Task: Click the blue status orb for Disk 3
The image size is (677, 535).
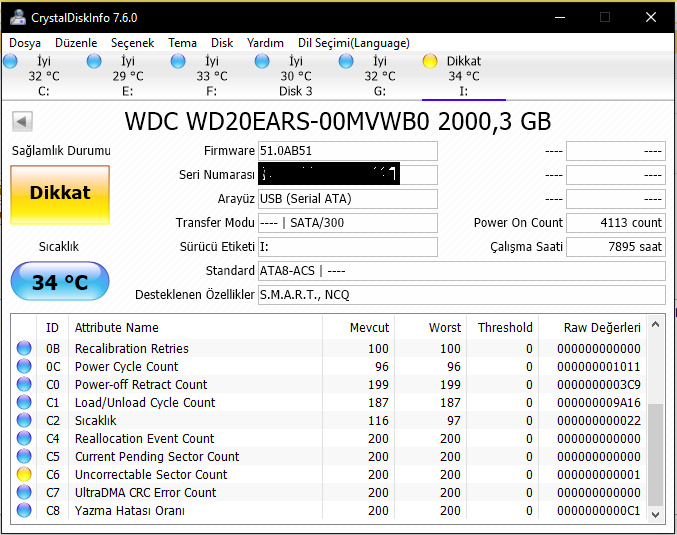Action: [x=262, y=61]
